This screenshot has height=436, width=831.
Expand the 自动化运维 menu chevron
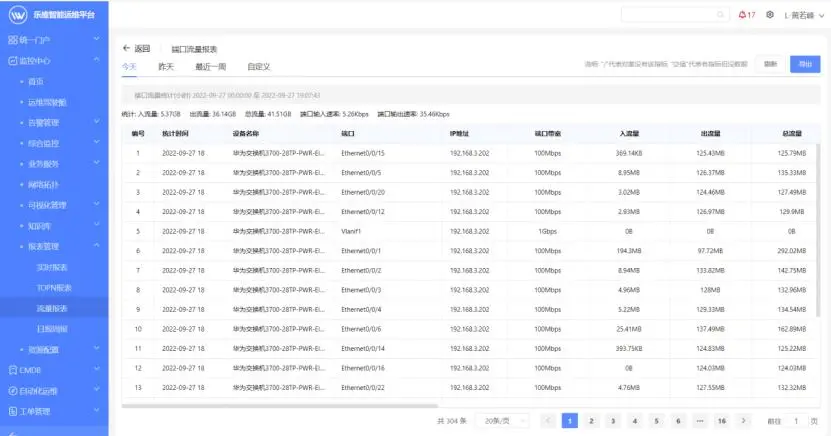[96, 390]
